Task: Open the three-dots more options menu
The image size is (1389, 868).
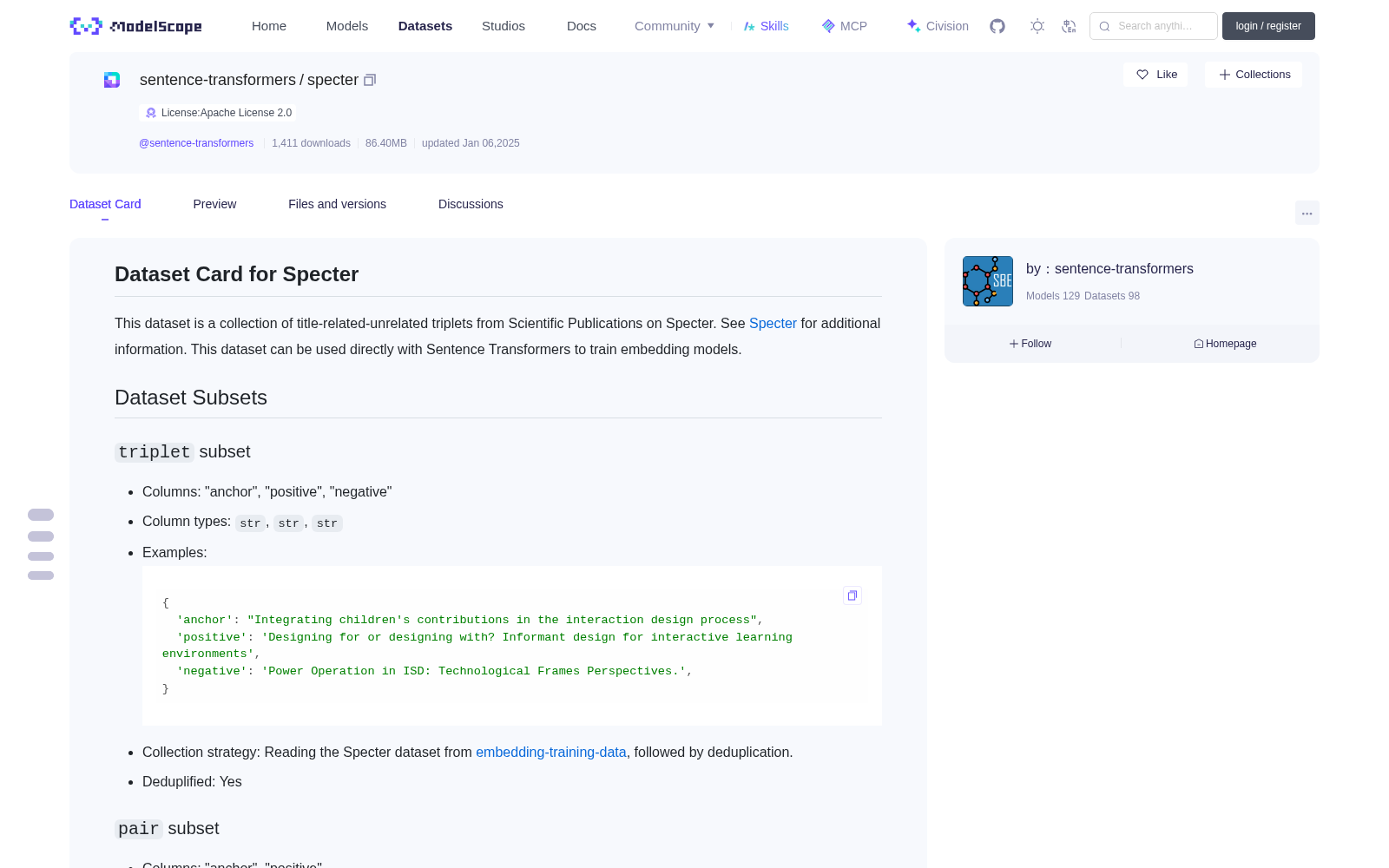Action: coord(1307,213)
